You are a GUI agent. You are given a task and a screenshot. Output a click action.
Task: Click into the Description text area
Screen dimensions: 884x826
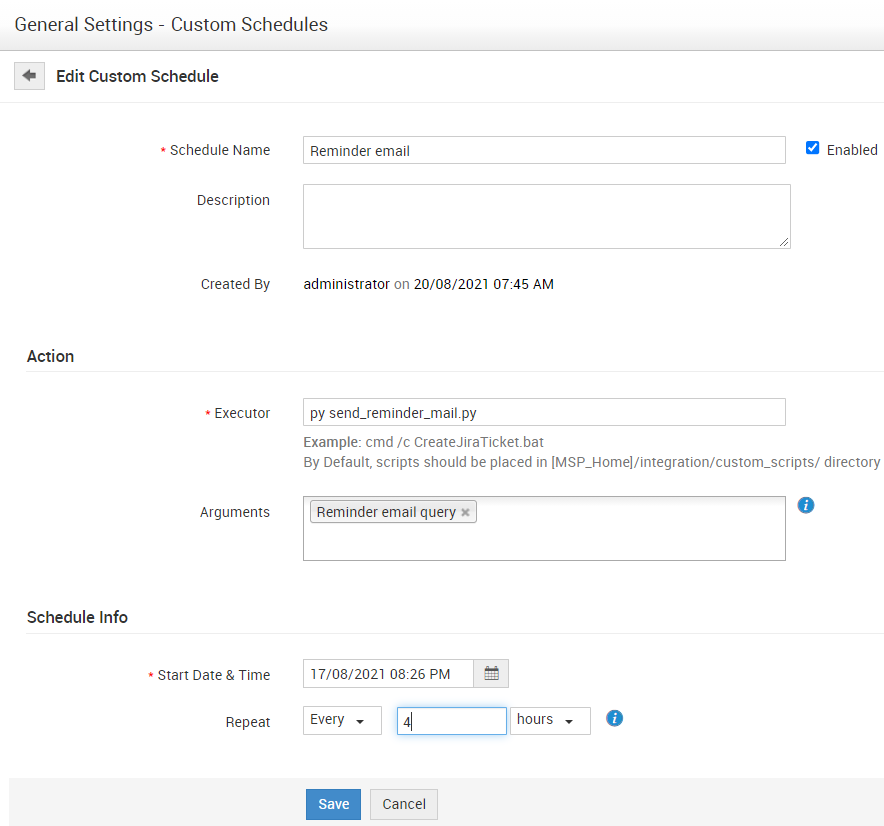[546, 217]
